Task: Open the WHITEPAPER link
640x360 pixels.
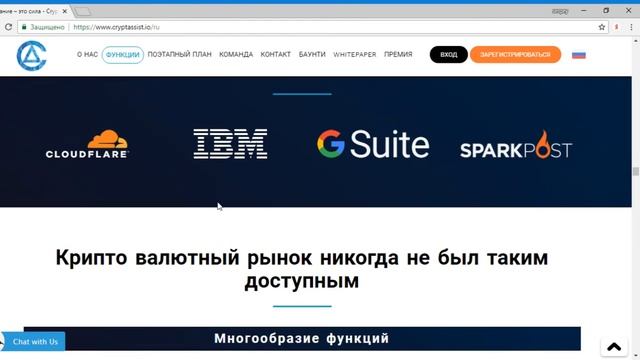Action: [355, 54]
